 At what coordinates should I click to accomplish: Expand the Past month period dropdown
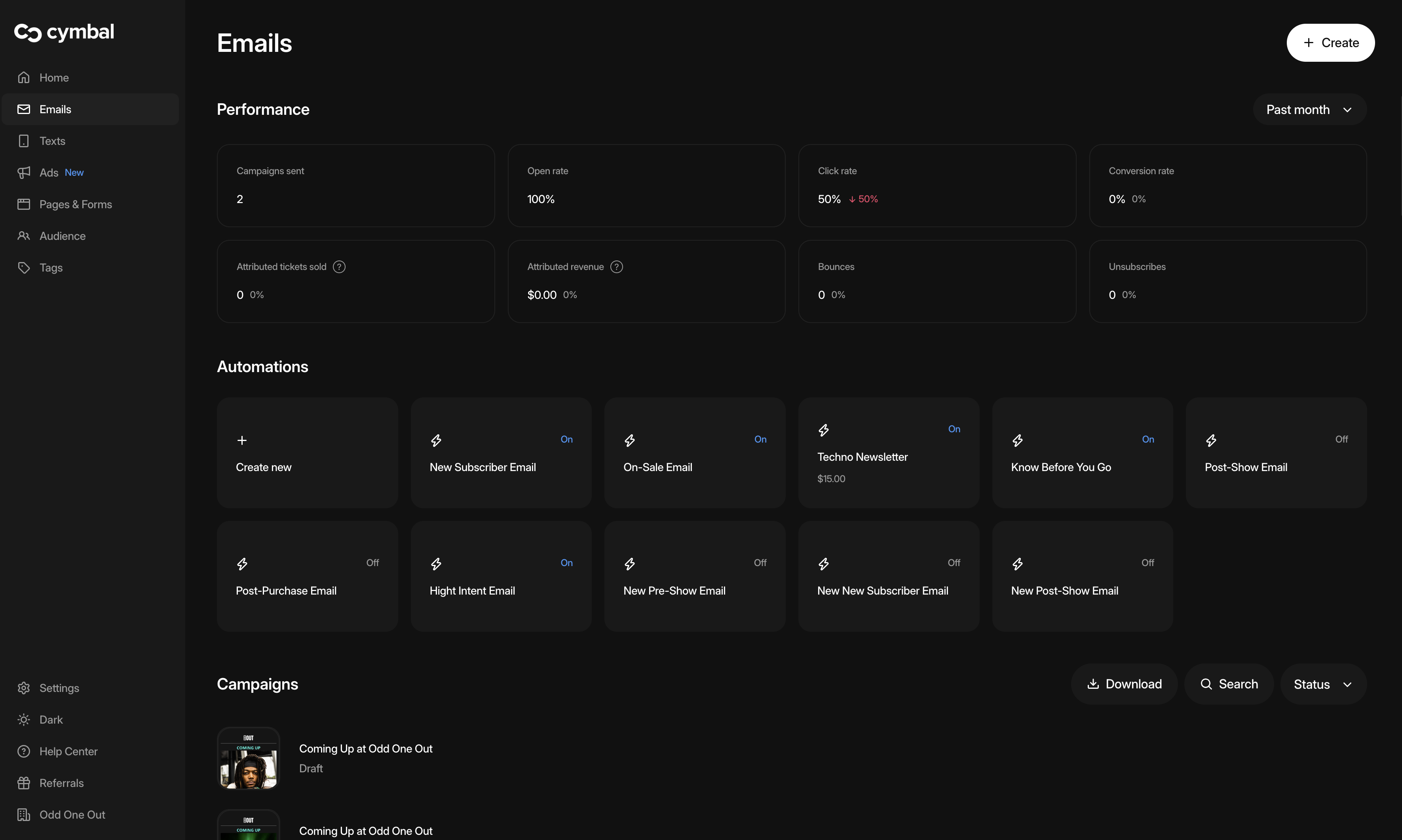point(1309,110)
